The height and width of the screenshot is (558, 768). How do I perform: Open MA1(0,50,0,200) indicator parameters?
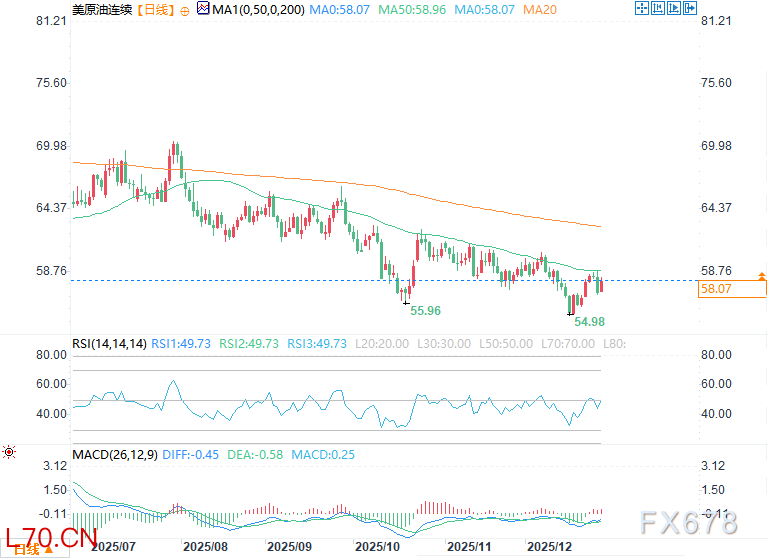(x=256, y=10)
